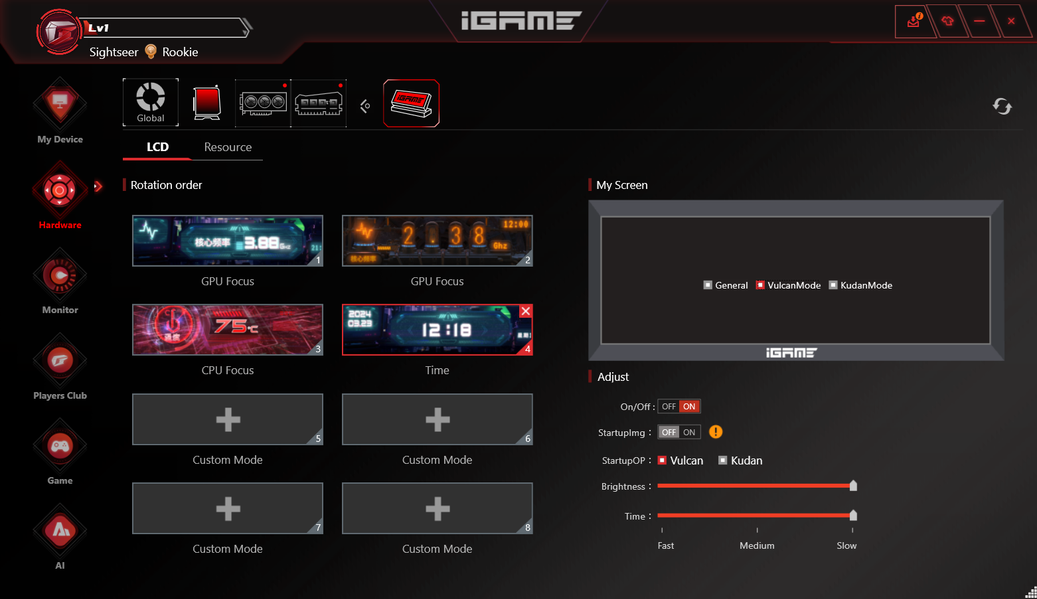The height and width of the screenshot is (599, 1037).
Task: Minimize the iGame window
Action: pos(979,21)
